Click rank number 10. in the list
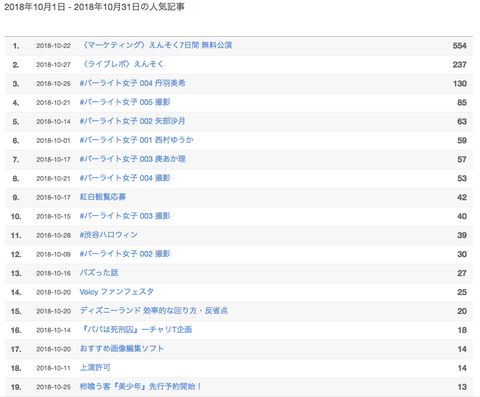Image resolution: width=480 pixels, height=397 pixels. point(16,217)
